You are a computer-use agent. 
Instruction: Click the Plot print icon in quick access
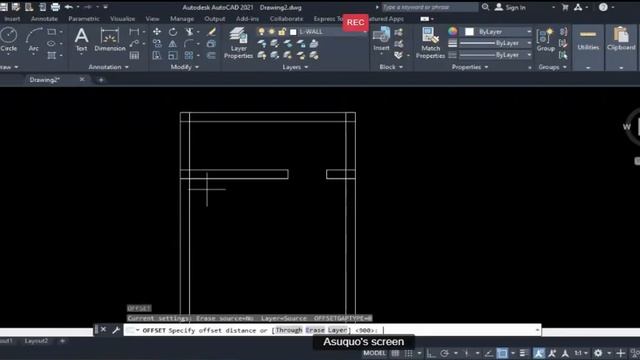tap(56, 7)
